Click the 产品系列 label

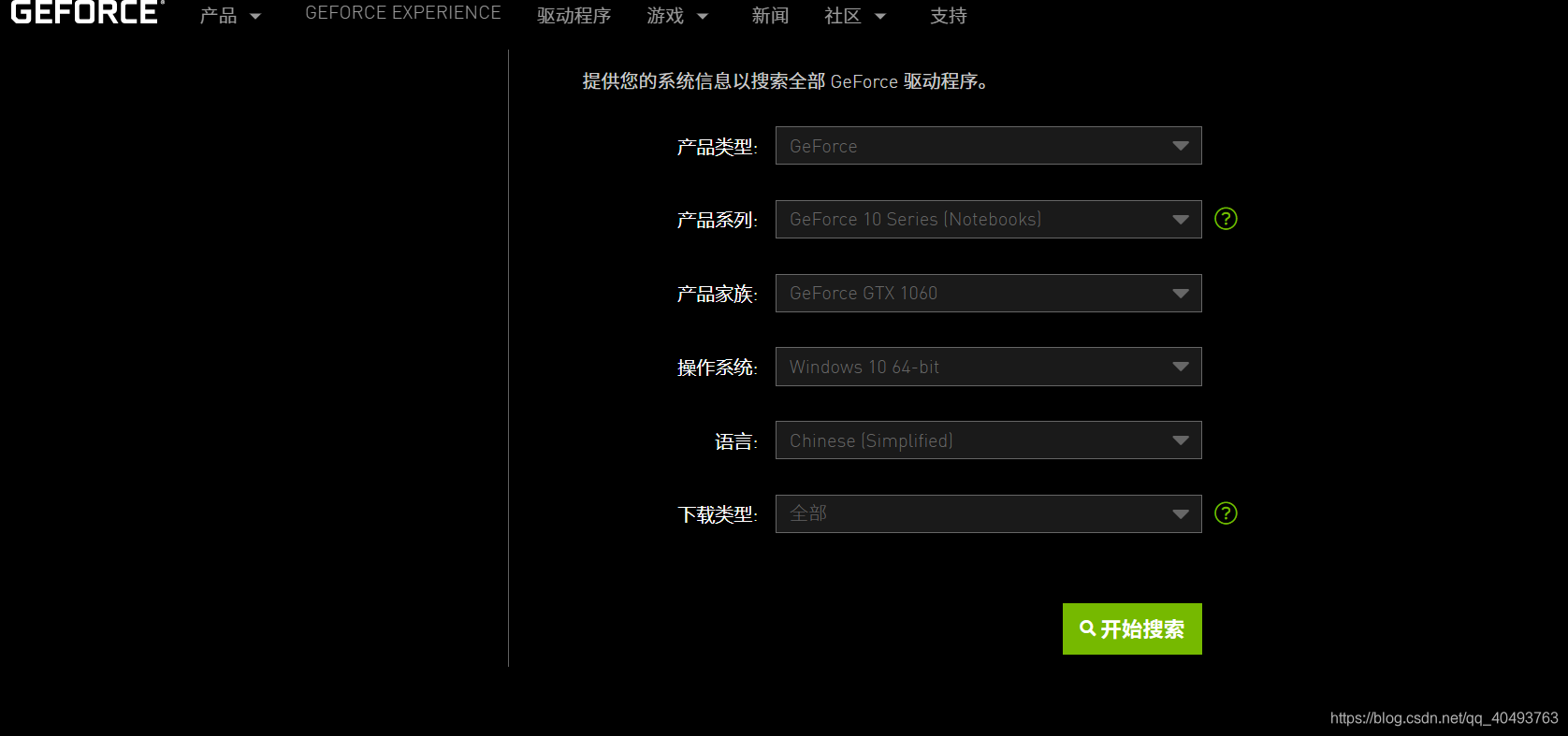tap(717, 220)
